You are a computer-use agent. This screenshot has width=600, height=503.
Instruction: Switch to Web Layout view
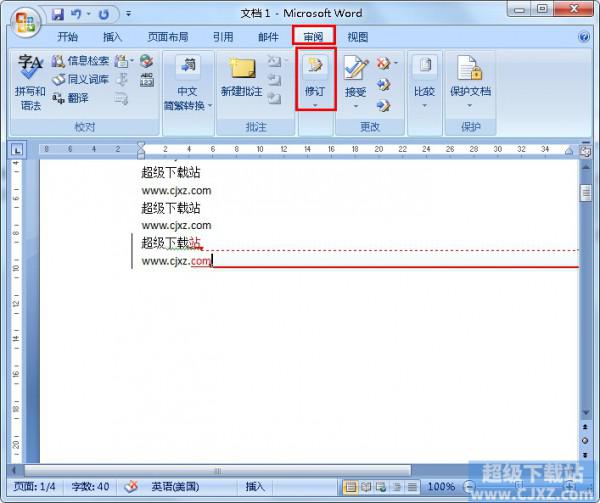pyautogui.click(x=381, y=487)
